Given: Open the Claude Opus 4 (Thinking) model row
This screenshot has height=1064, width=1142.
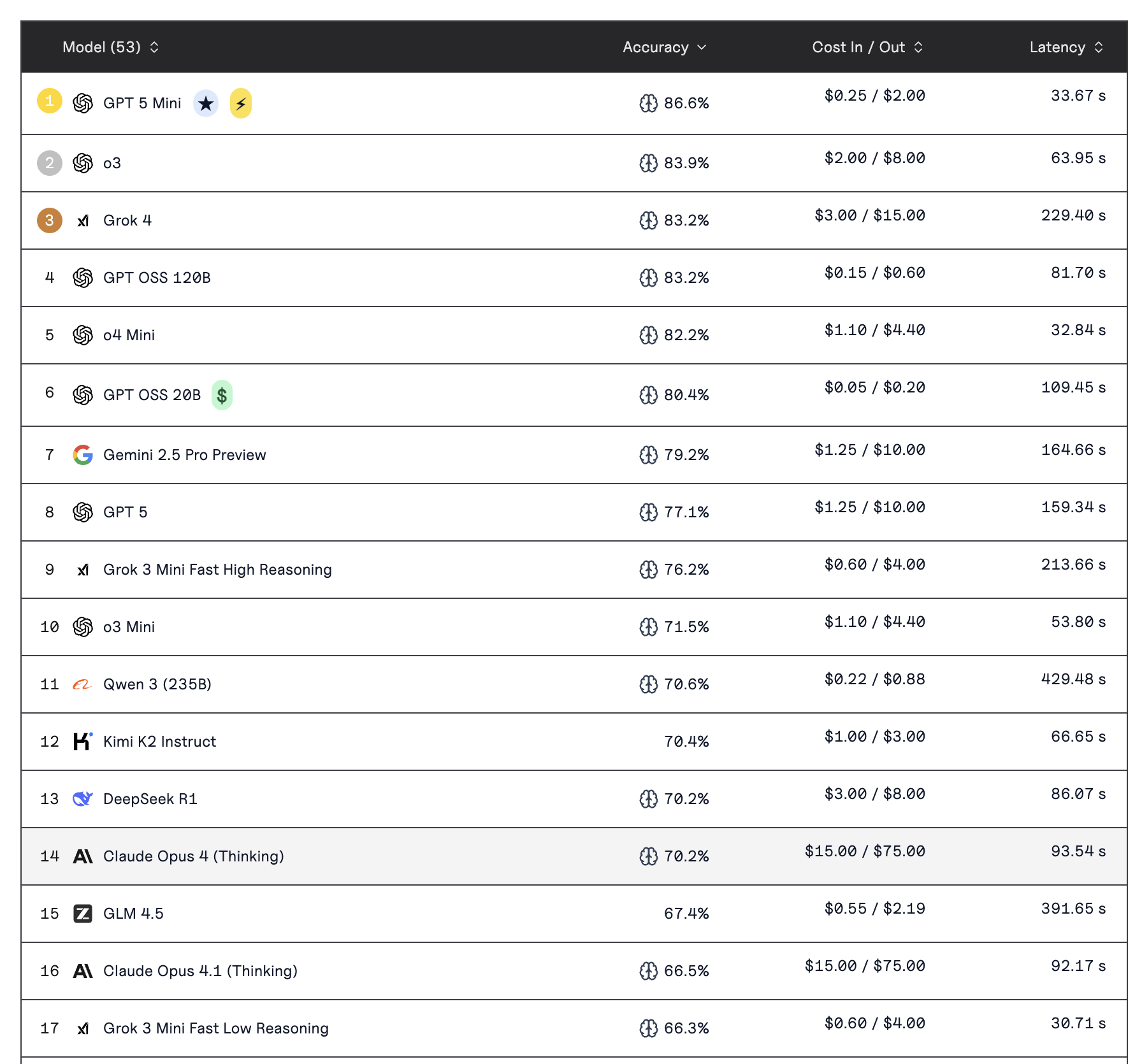Looking at the screenshot, I should [x=194, y=856].
